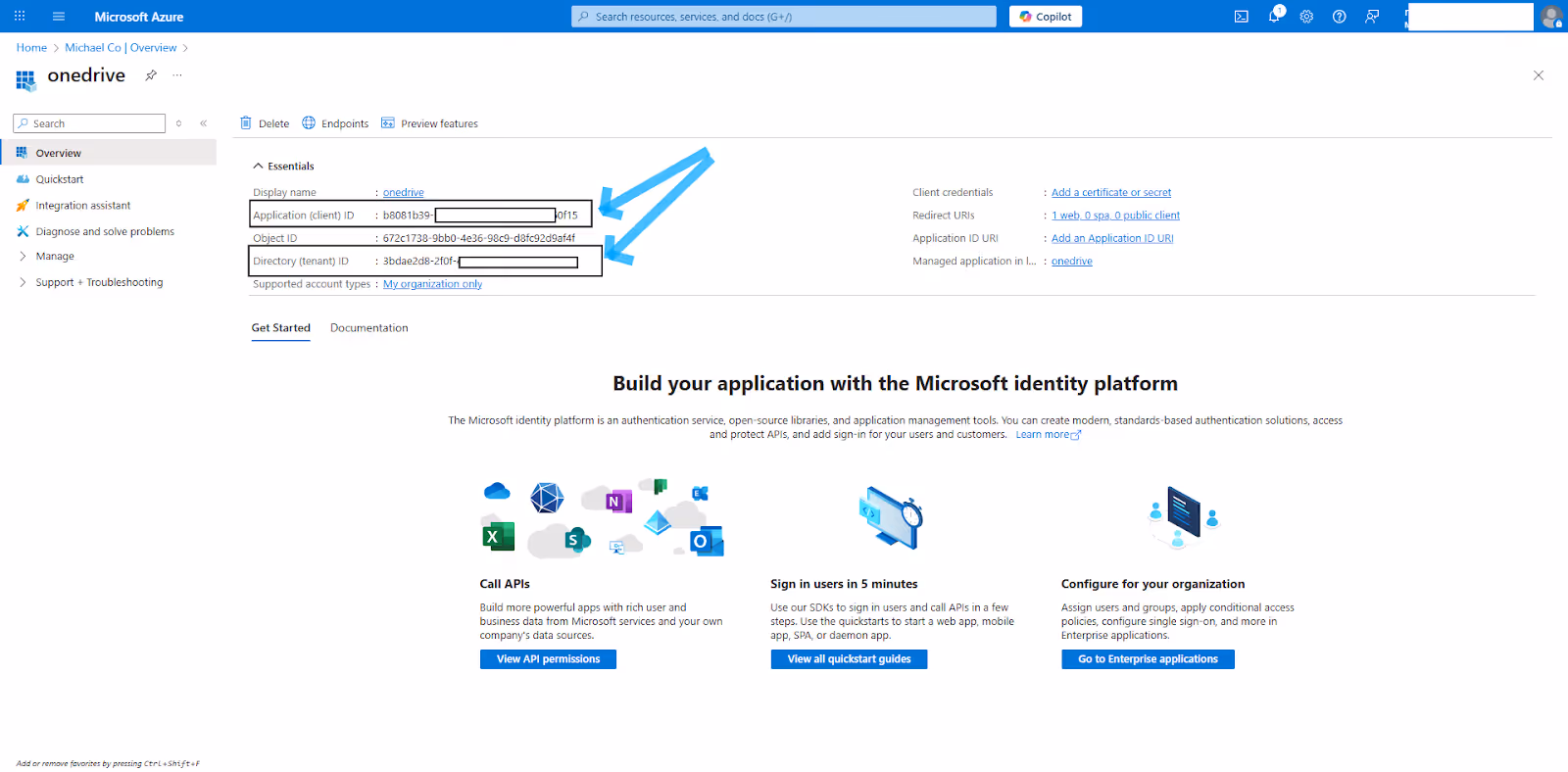Click the Sign in users in 5 minutes heading
Image resolution: width=1568 pixels, height=772 pixels.
(844, 584)
